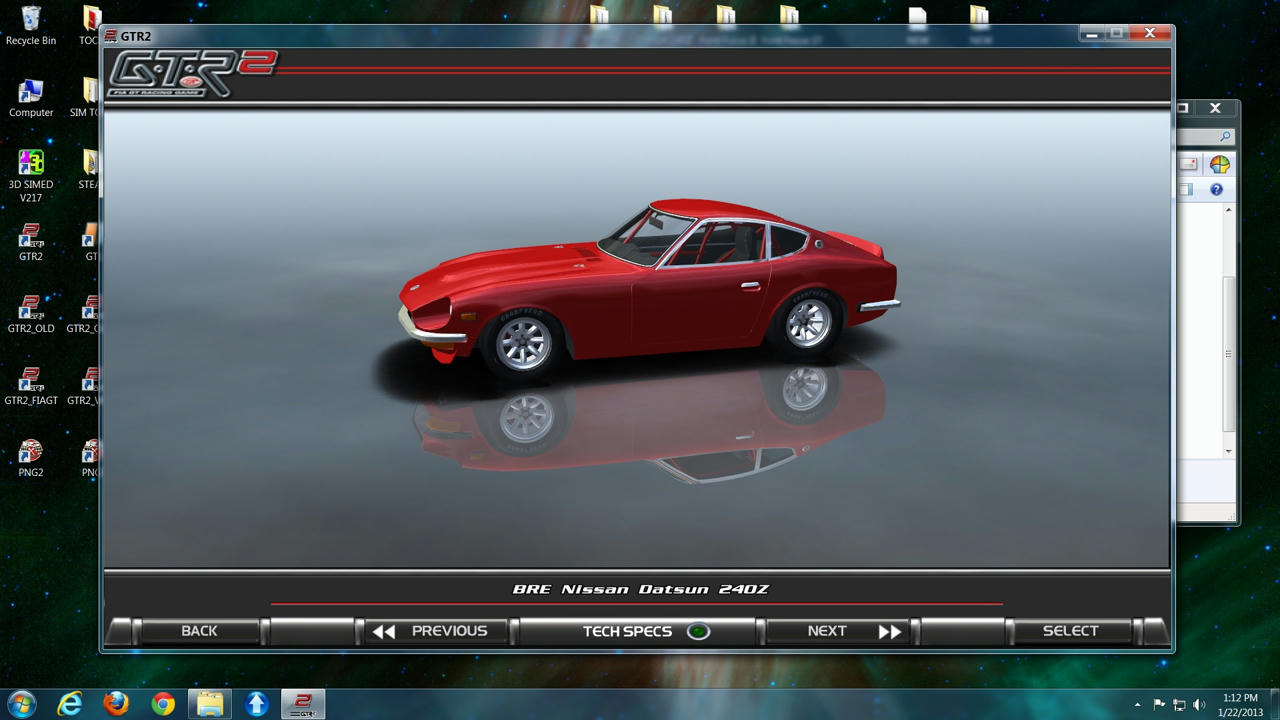Select the GTR2_FIAGT desktop shortcut
Image resolution: width=1280 pixels, height=720 pixels.
point(31,386)
